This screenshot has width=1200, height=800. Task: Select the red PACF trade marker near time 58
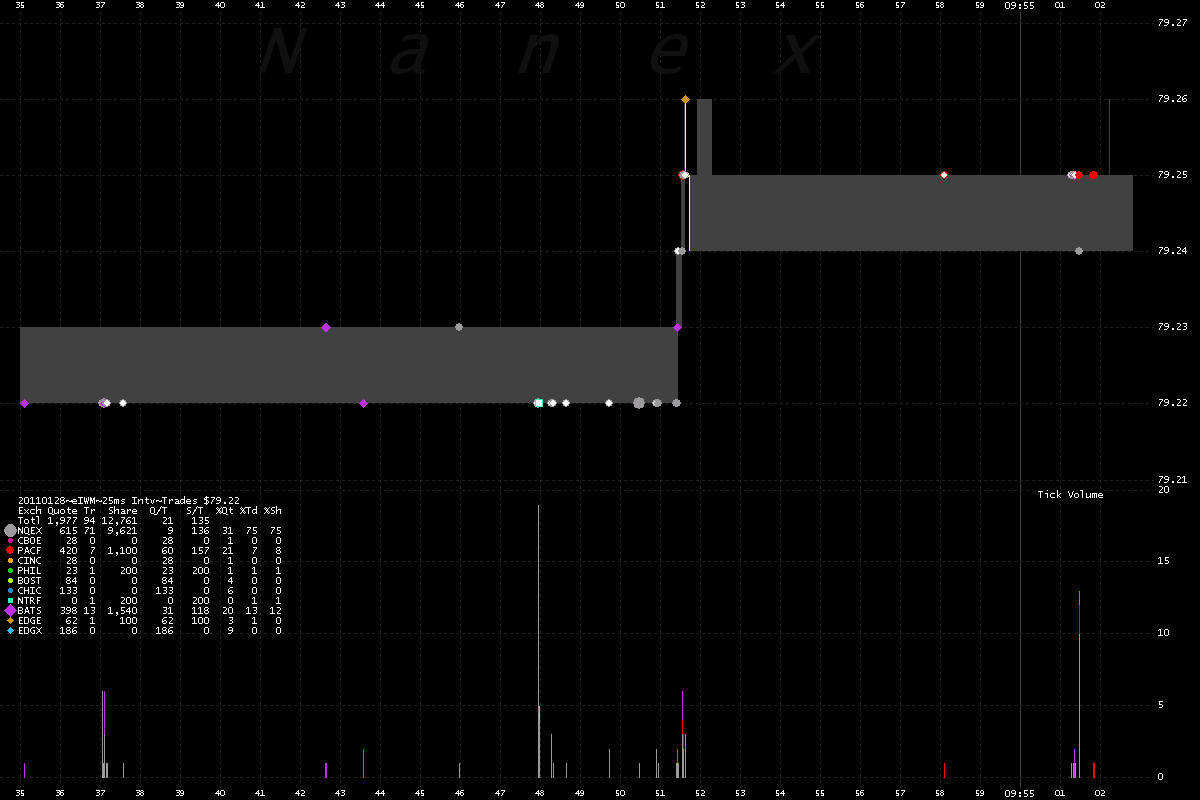tap(943, 175)
